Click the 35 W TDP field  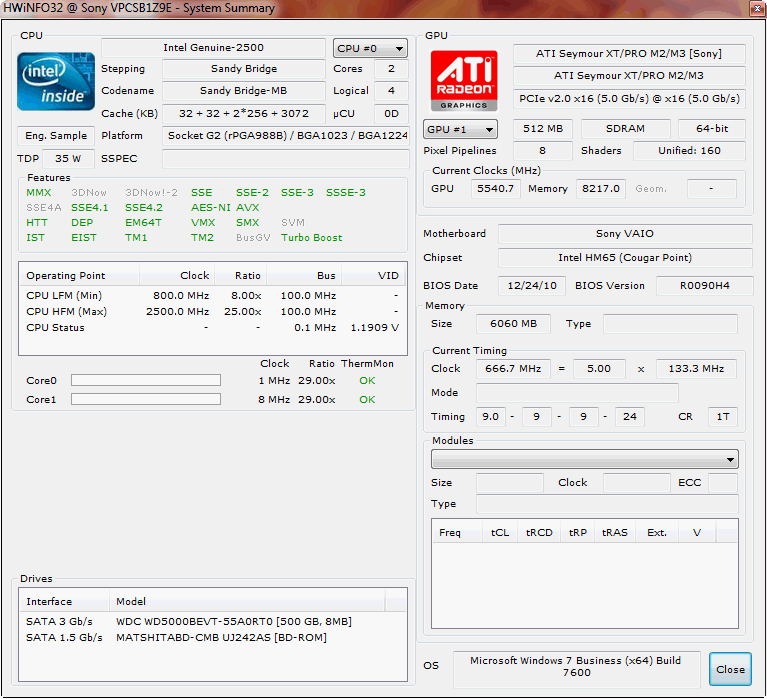pos(68,158)
